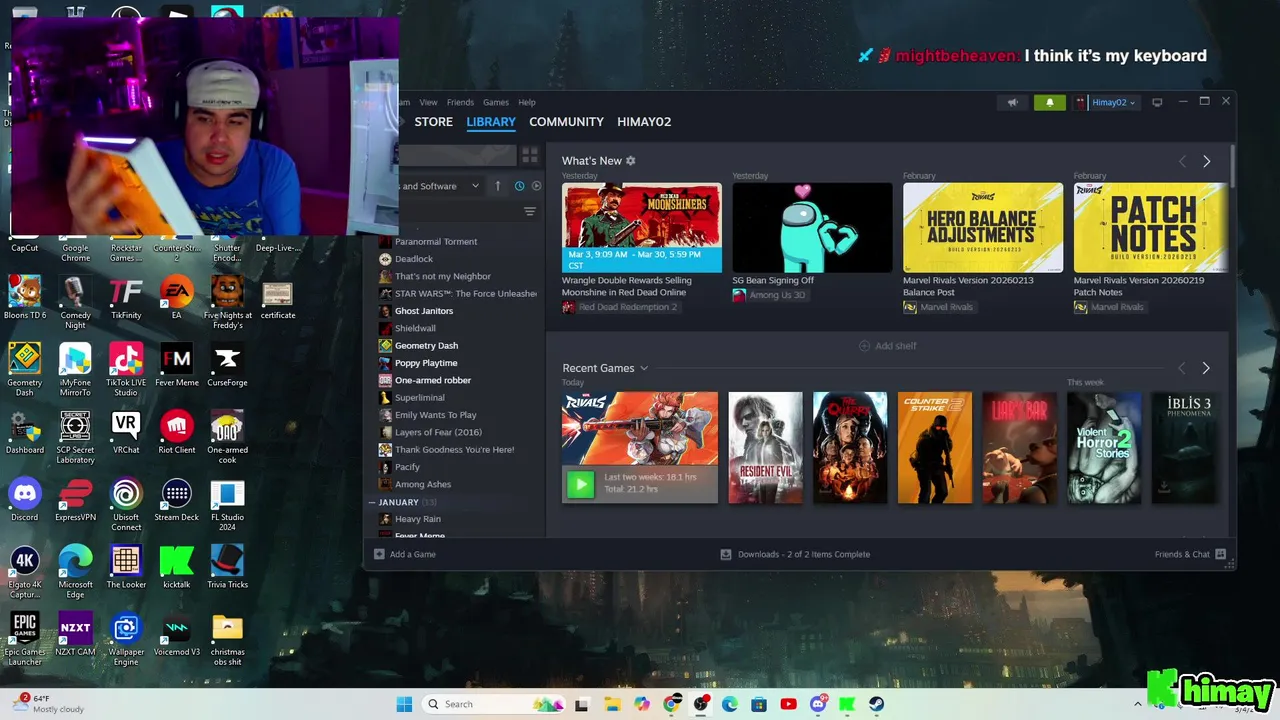Expand Recent Games shelf dropdown
1280x720 pixels.
[x=644, y=369]
